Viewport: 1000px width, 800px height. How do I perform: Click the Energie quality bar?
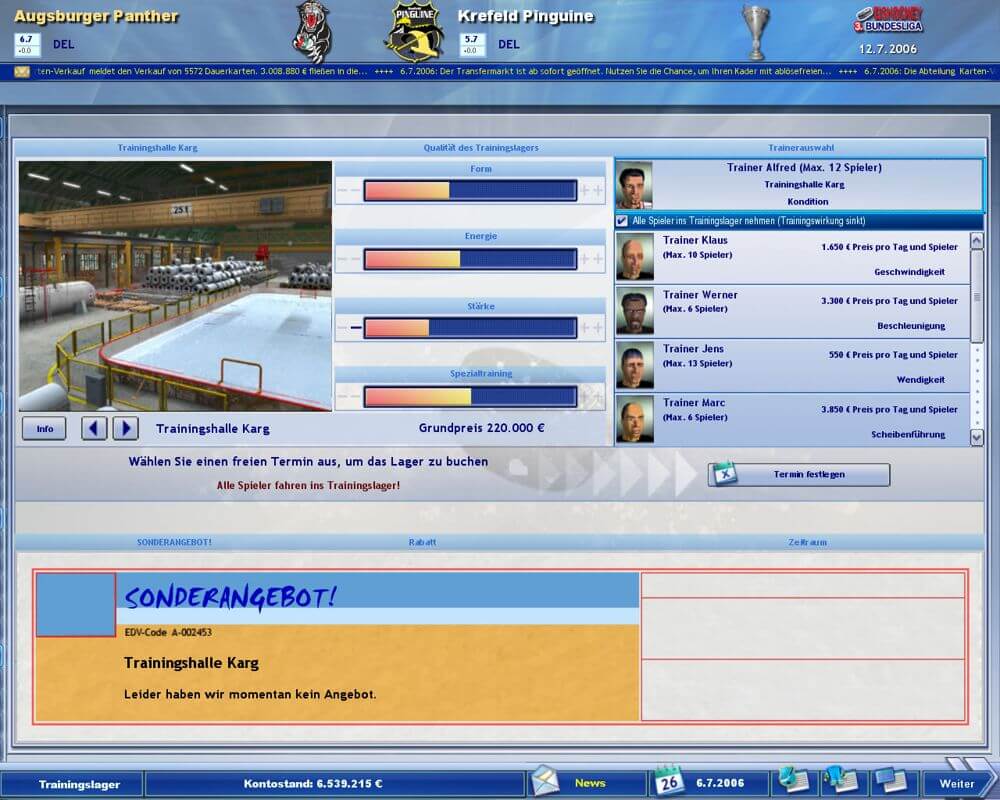point(471,258)
